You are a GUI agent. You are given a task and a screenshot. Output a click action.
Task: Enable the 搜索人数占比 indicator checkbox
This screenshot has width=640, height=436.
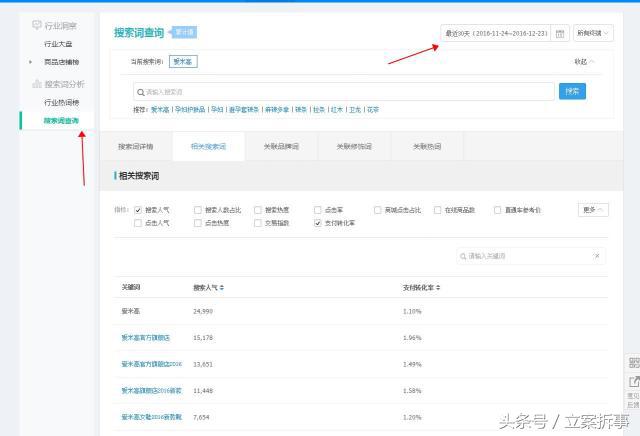[x=198, y=210]
